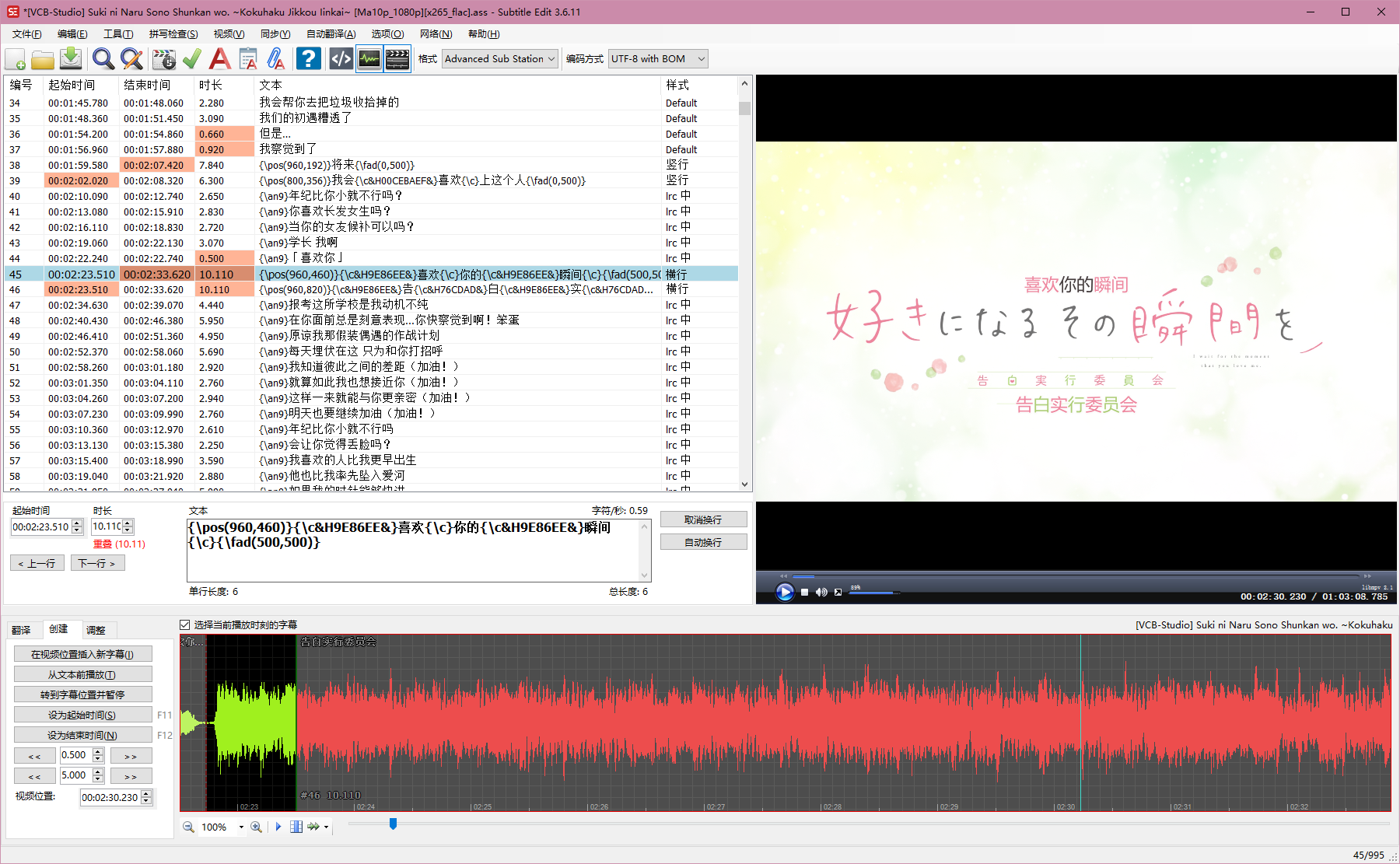Open the 拼写检查(S) menu

(x=173, y=34)
